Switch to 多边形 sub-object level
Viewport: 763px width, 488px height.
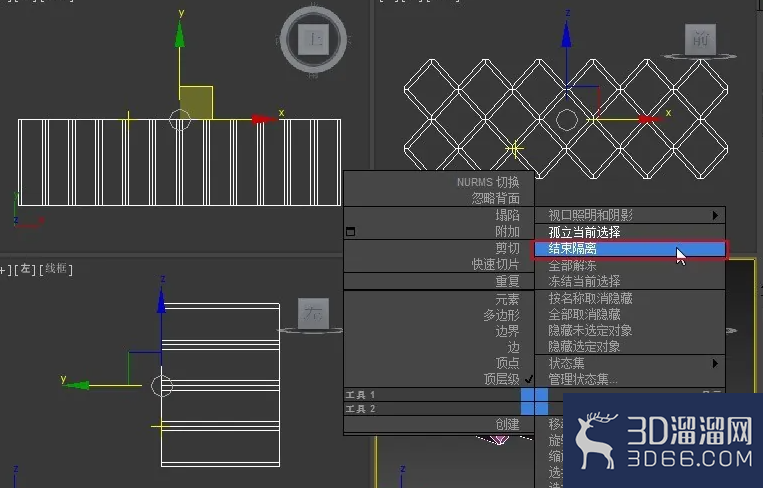501,315
